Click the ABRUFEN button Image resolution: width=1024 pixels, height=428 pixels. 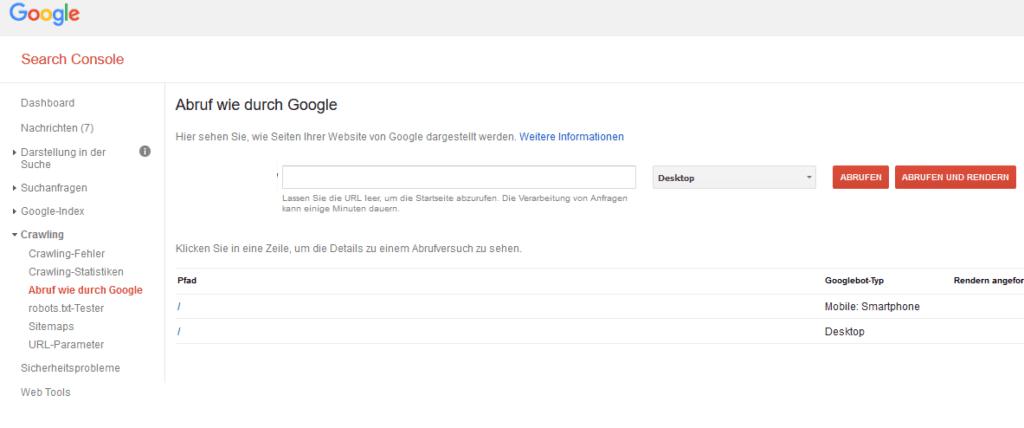[x=860, y=177]
